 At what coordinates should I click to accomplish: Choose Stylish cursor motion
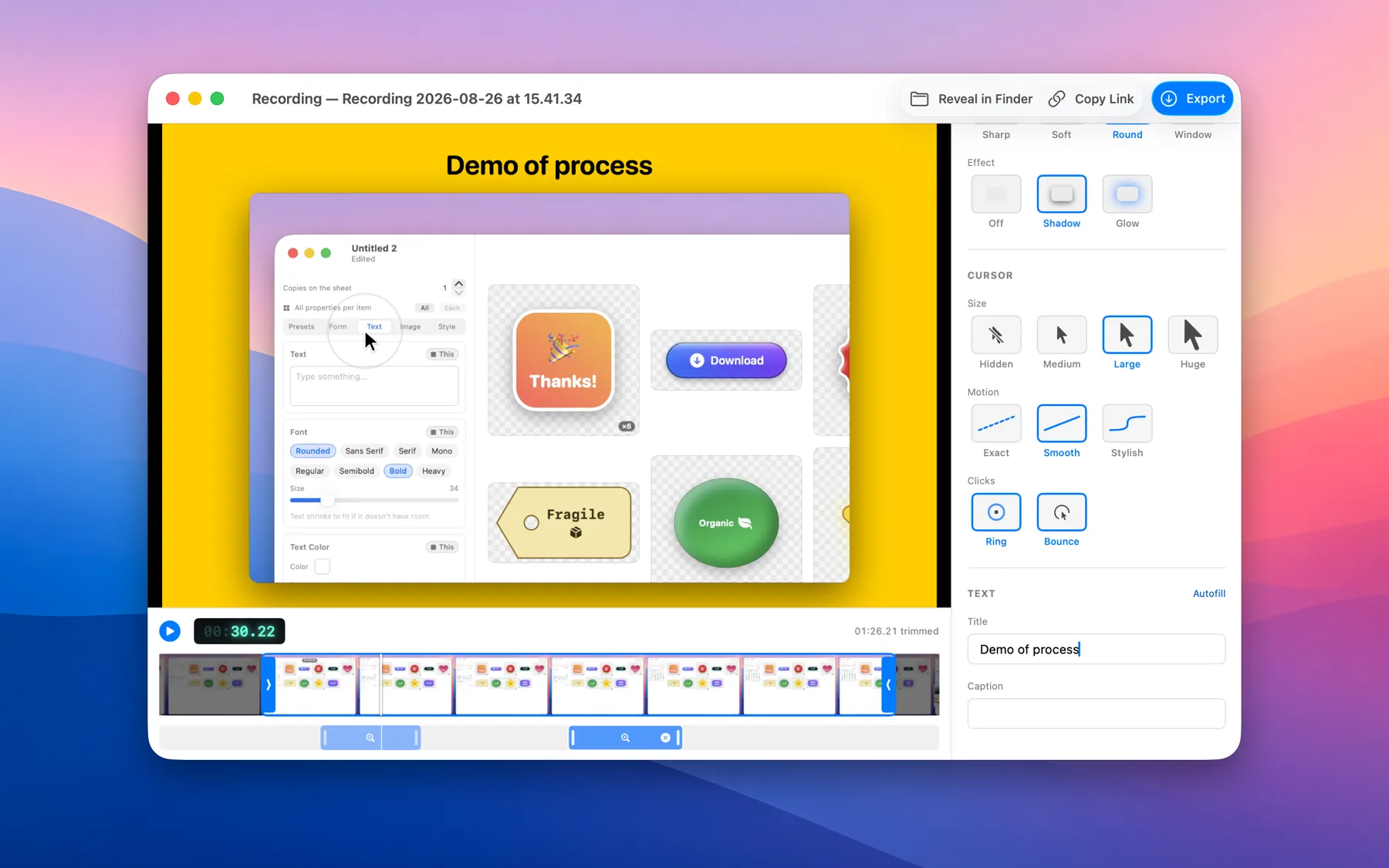click(x=1127, y=424)
